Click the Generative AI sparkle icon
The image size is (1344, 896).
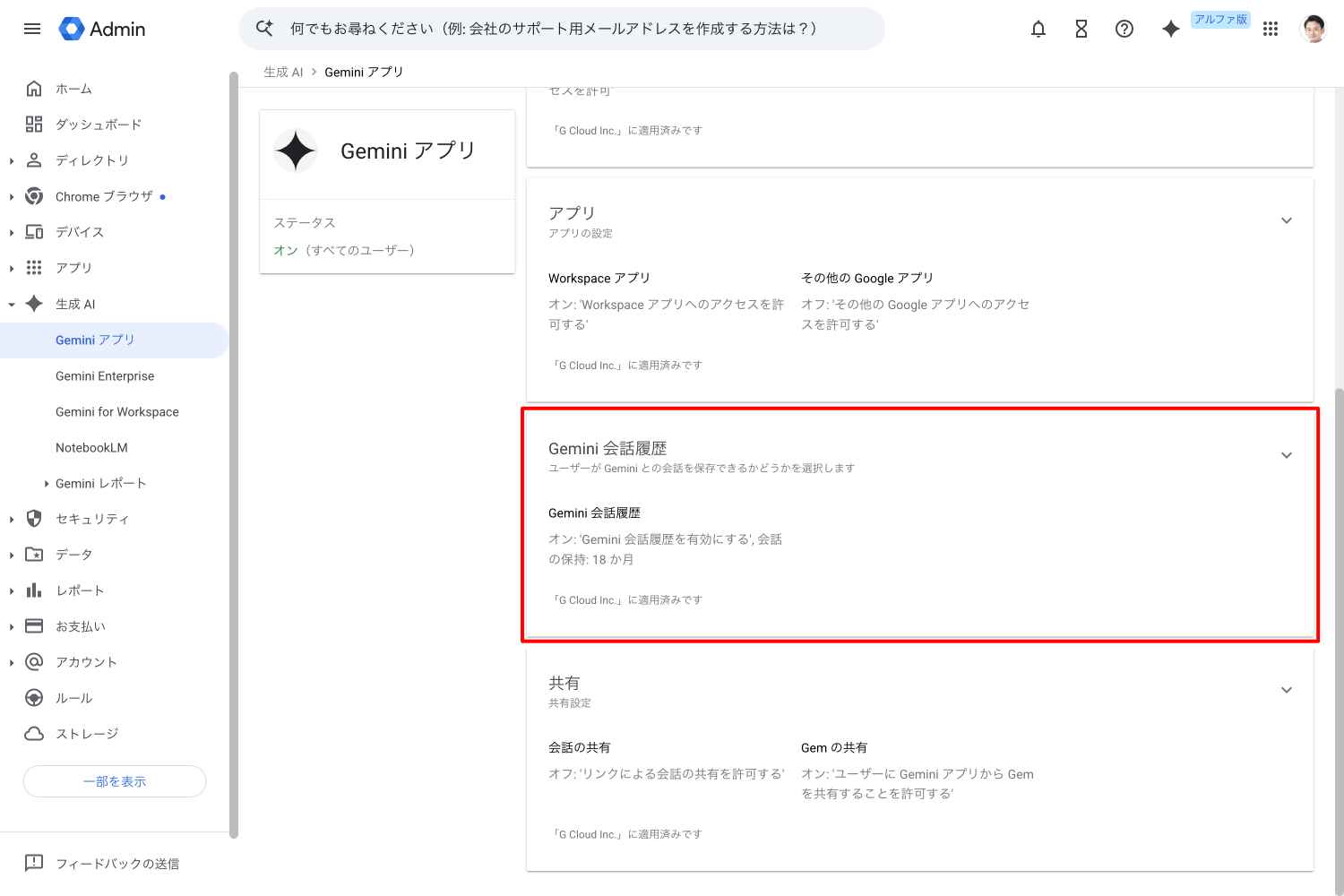pos(34,304)
